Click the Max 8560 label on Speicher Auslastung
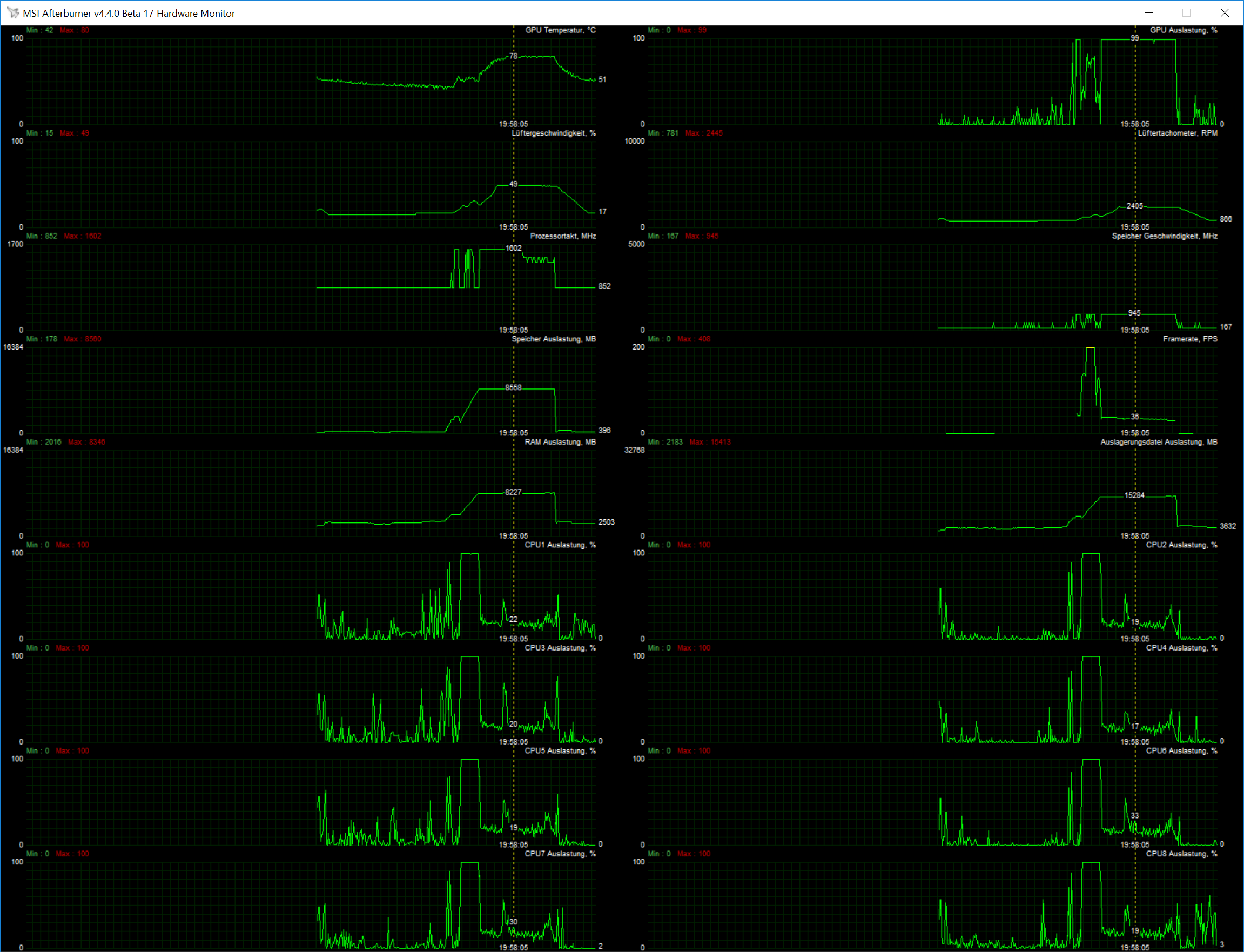The image size is (1244, 952). (83, 339)
